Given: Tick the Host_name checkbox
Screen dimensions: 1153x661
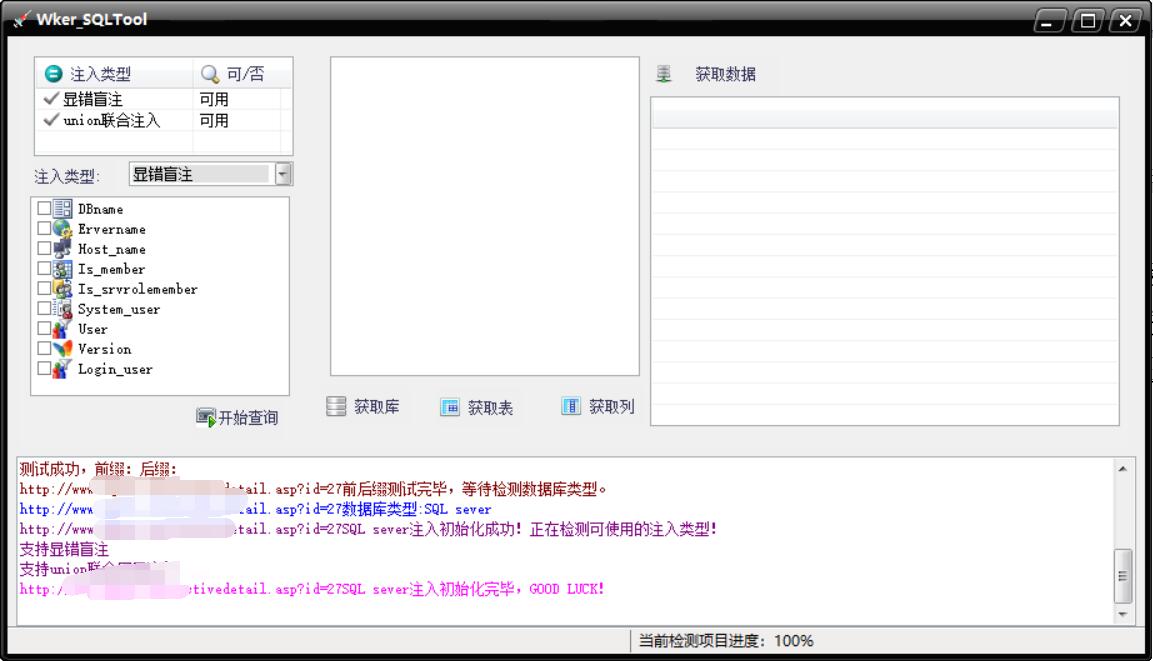Looking at the screenshot, I should [x=44, y=248].
